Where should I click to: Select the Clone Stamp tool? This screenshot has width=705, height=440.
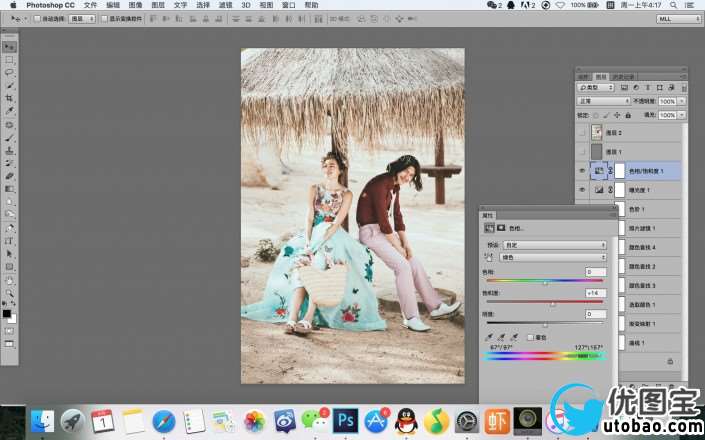click(x=9, y=151)
